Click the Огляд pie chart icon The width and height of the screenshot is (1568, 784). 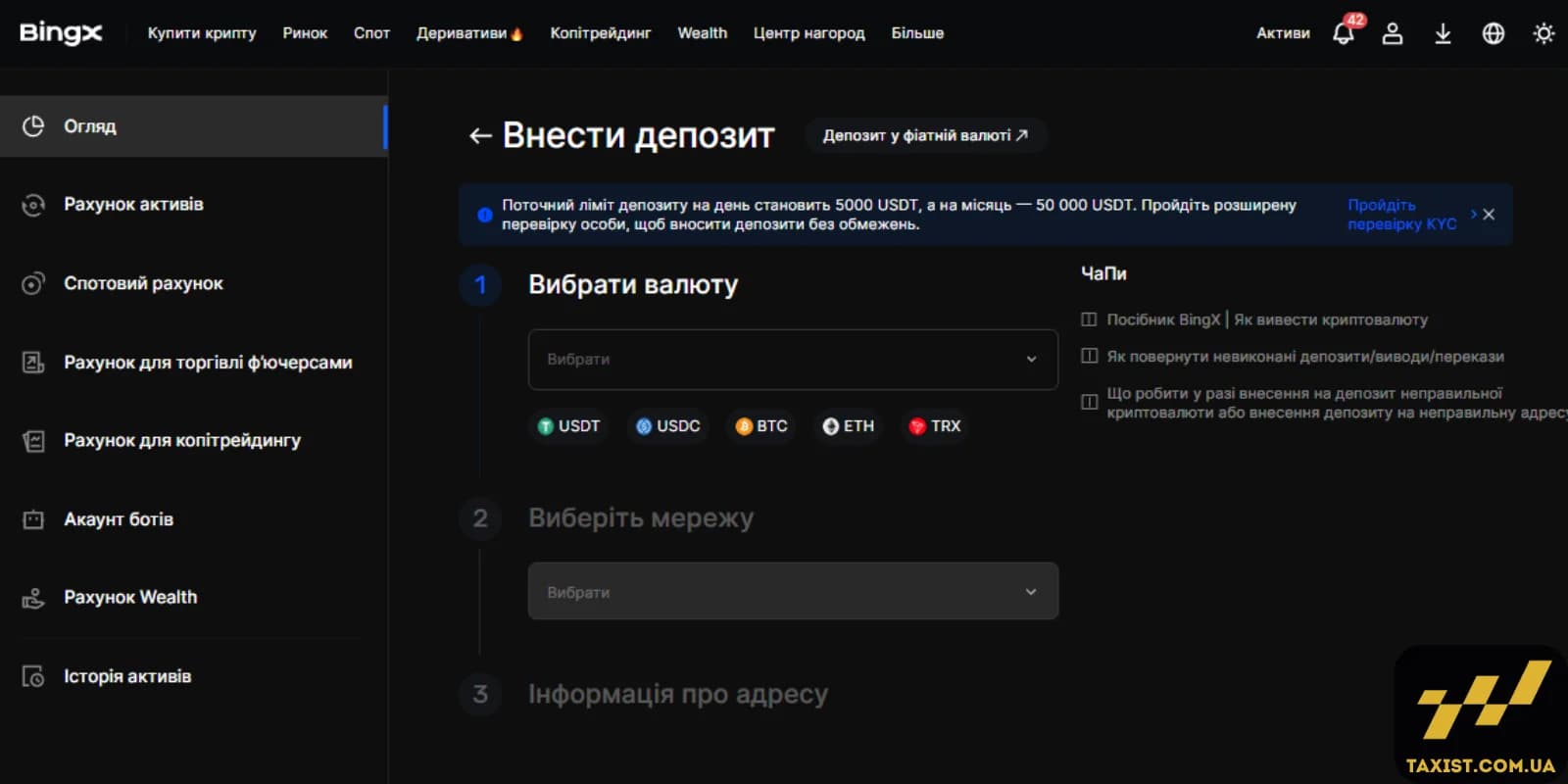[x=33, y=126]
